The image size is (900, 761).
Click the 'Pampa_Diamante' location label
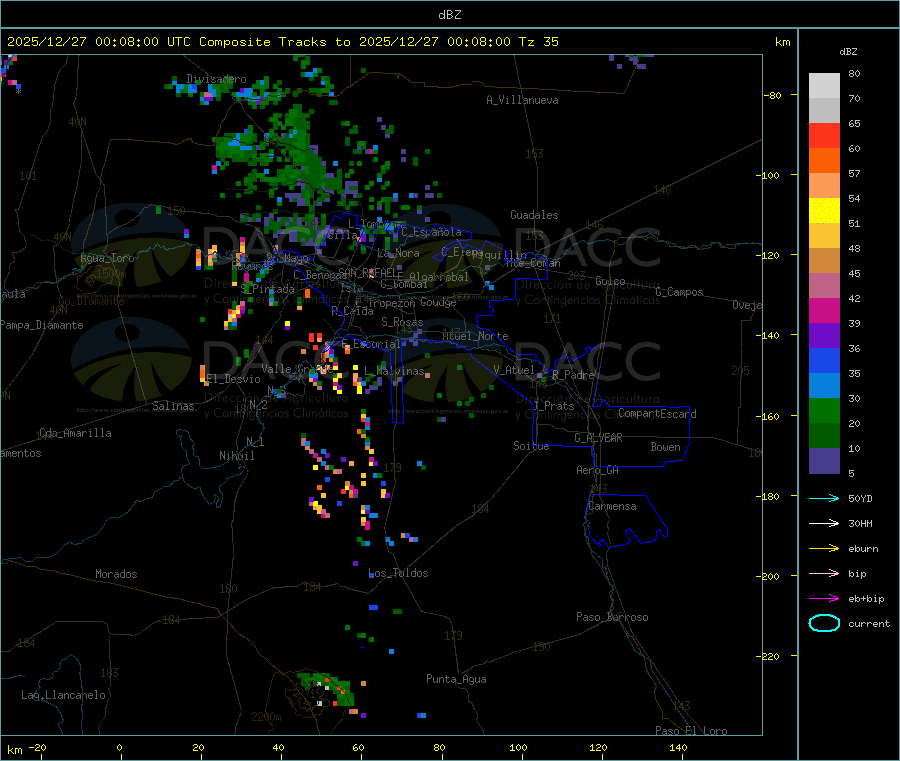point(42,325)
